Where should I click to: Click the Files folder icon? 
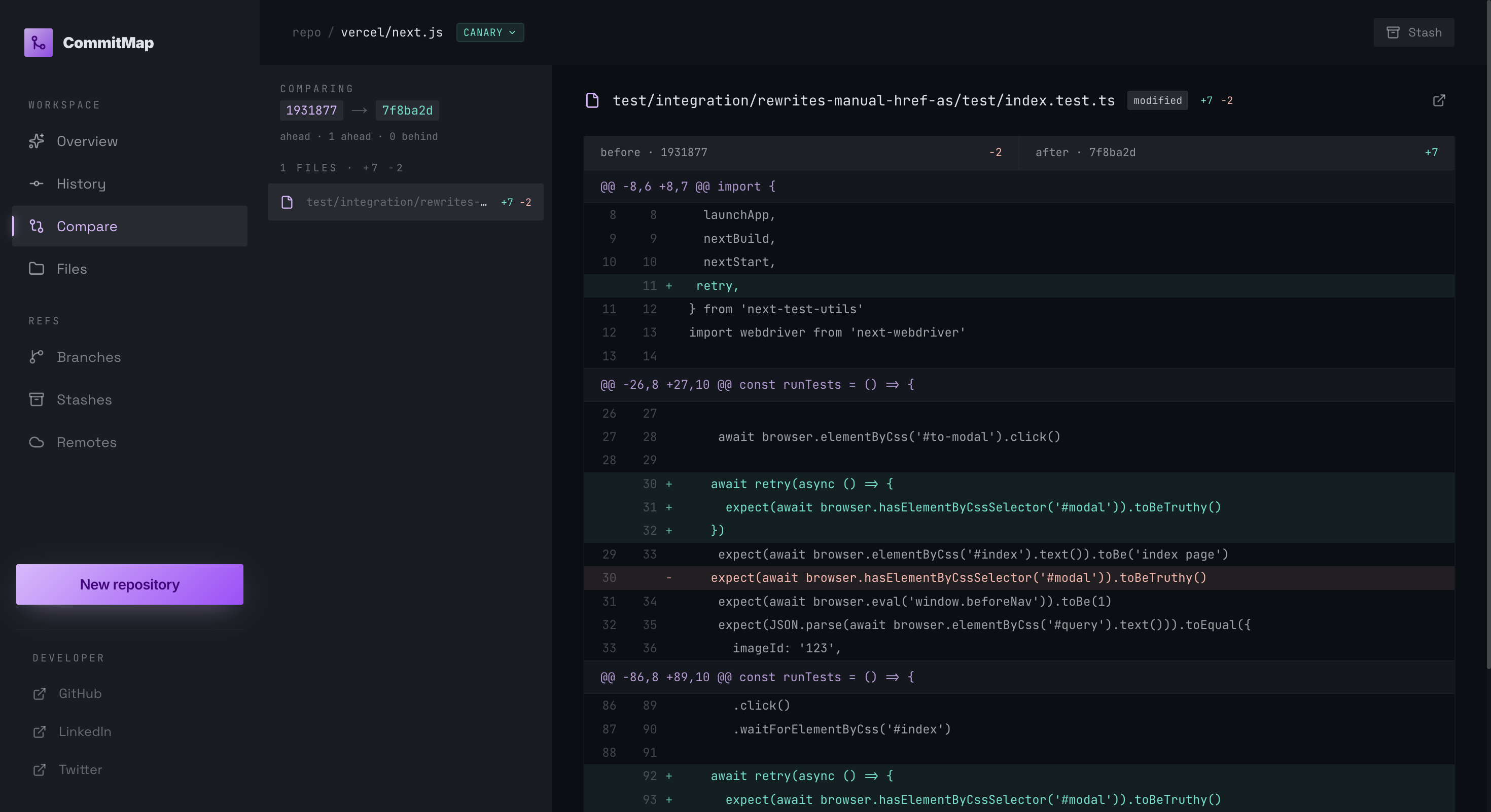pyautogui.click(x=37, y=269)
